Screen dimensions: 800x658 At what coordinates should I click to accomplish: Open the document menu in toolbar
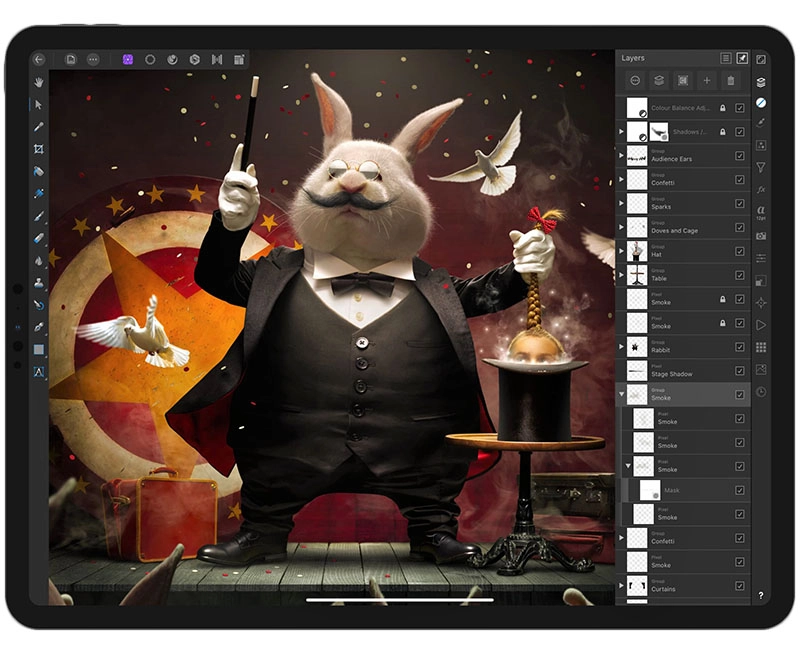[70, 59]
